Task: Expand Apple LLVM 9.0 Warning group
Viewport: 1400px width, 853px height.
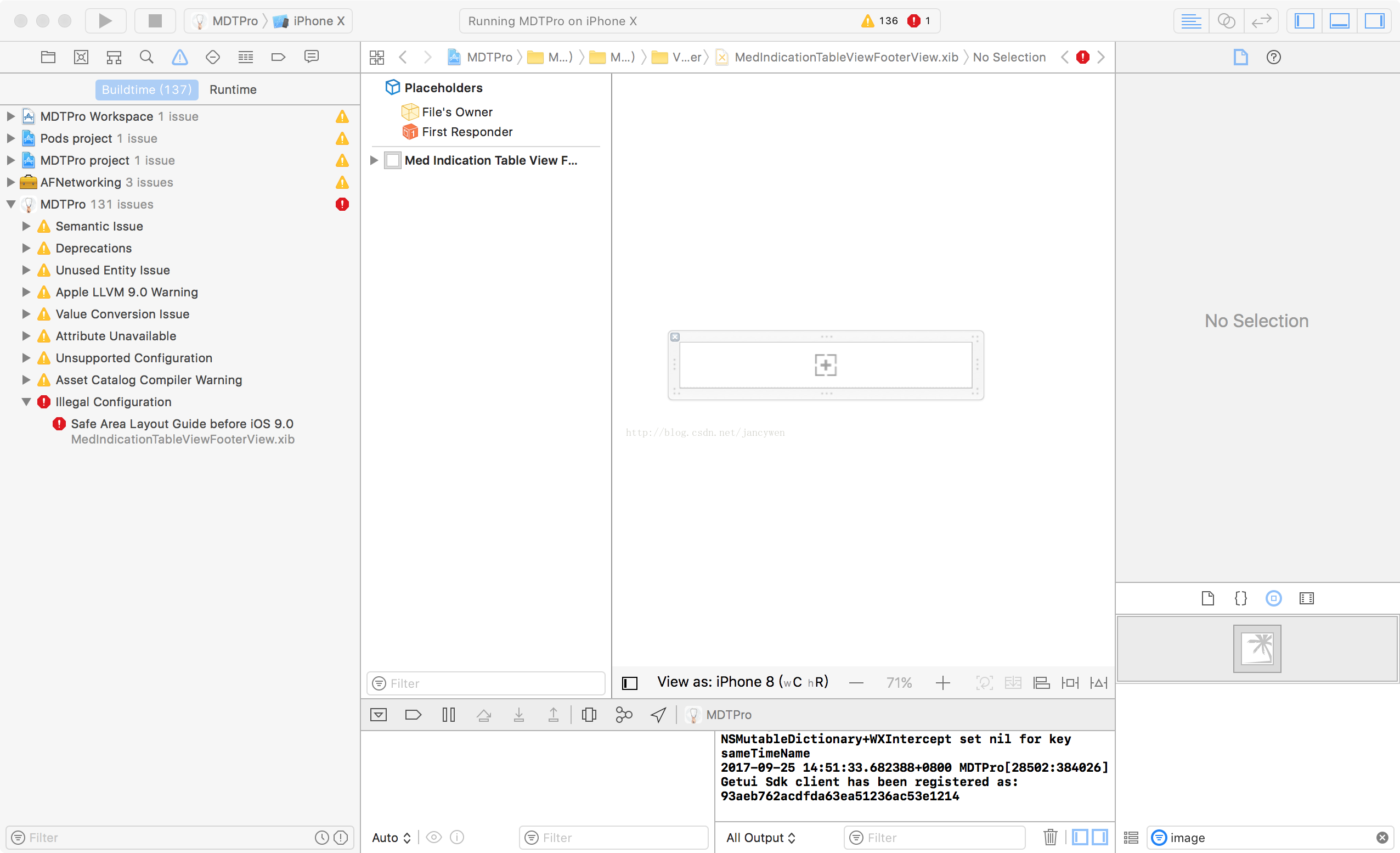Action: pyautogui.click(x=26, y=291)
